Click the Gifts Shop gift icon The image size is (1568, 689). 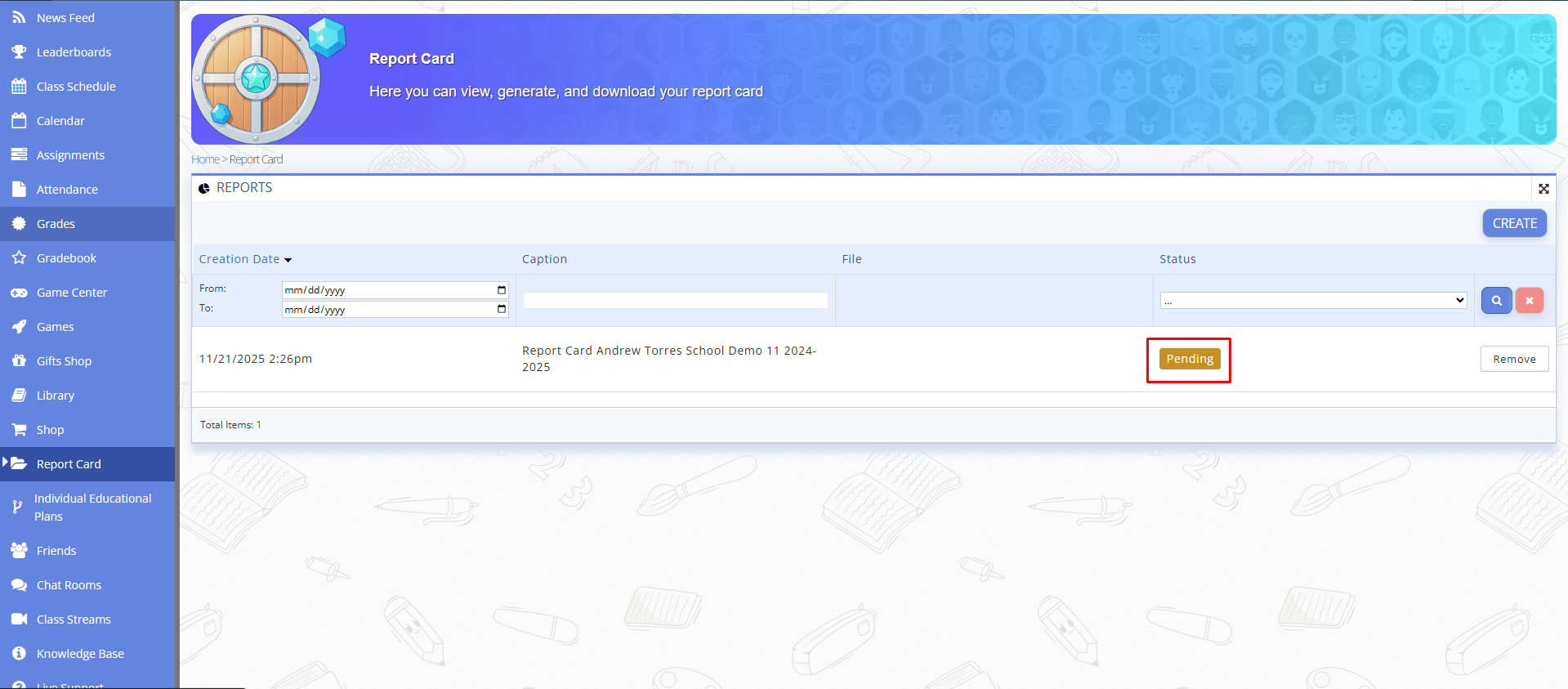point(19,361)
